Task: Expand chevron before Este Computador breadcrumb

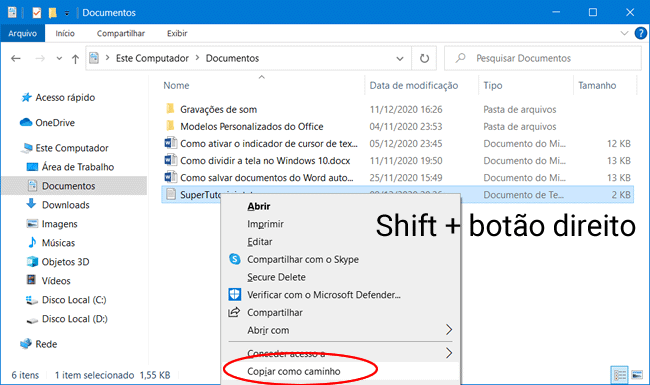Action: pos(107,58)
